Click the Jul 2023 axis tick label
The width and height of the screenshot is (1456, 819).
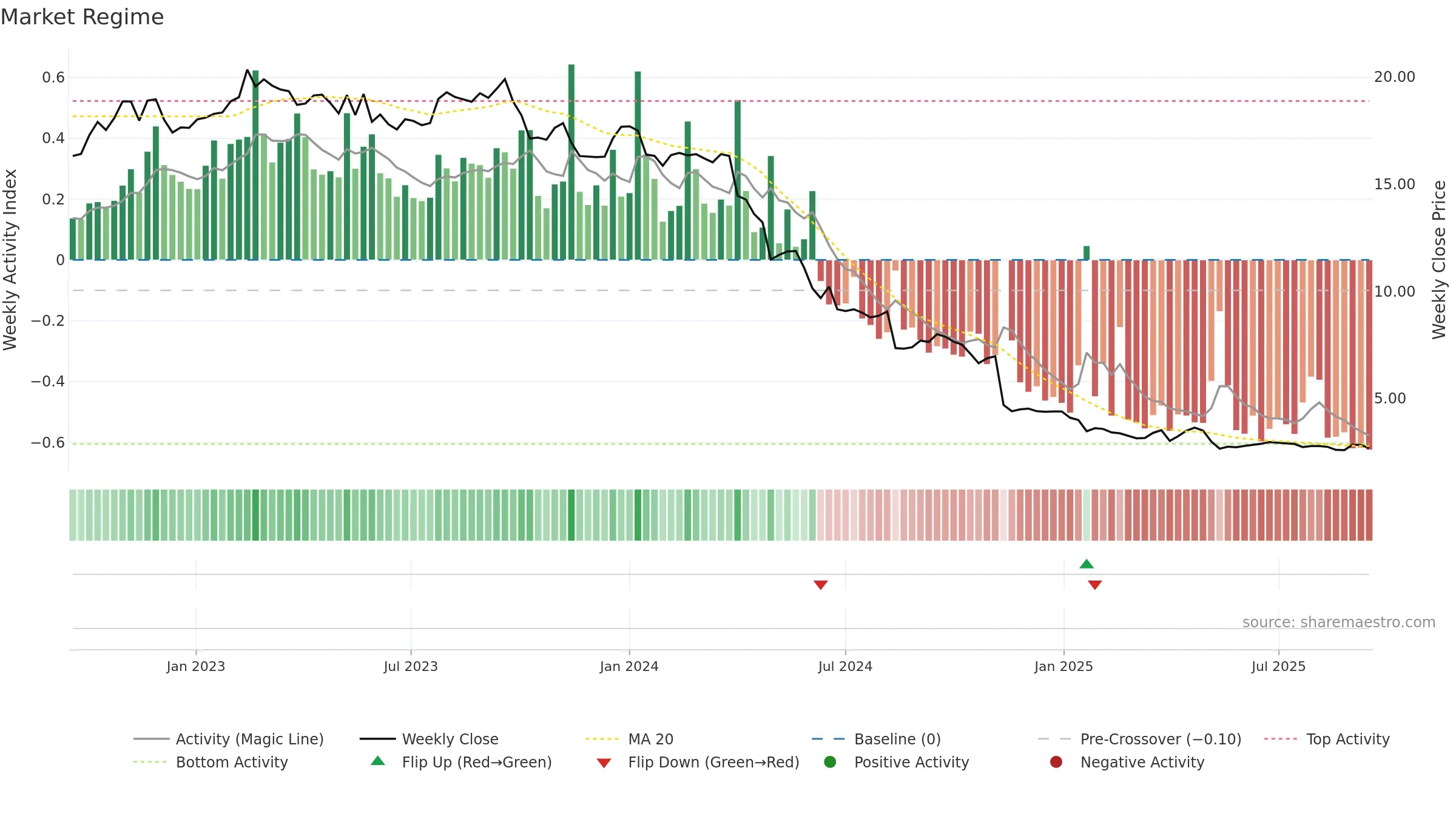[411, 666]
